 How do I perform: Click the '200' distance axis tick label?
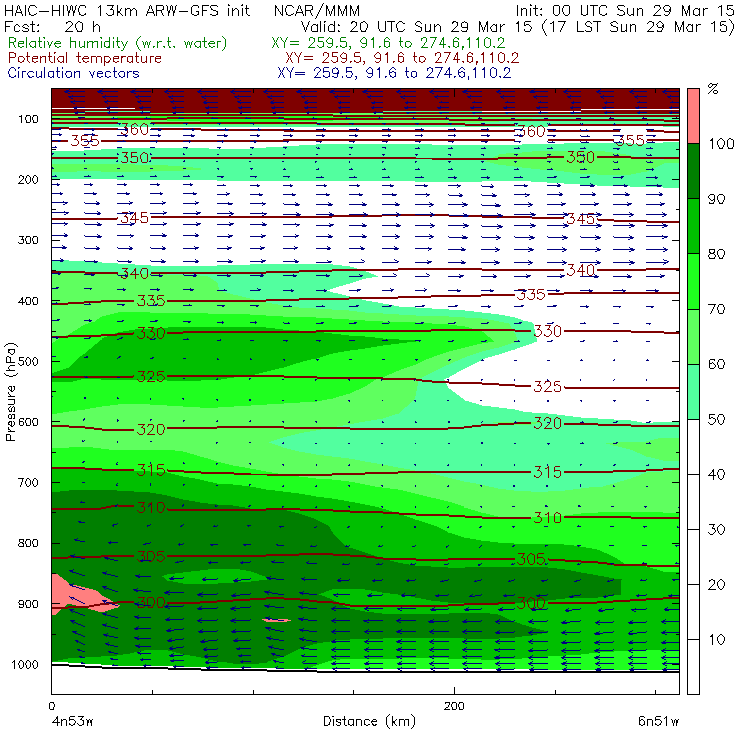454,706
